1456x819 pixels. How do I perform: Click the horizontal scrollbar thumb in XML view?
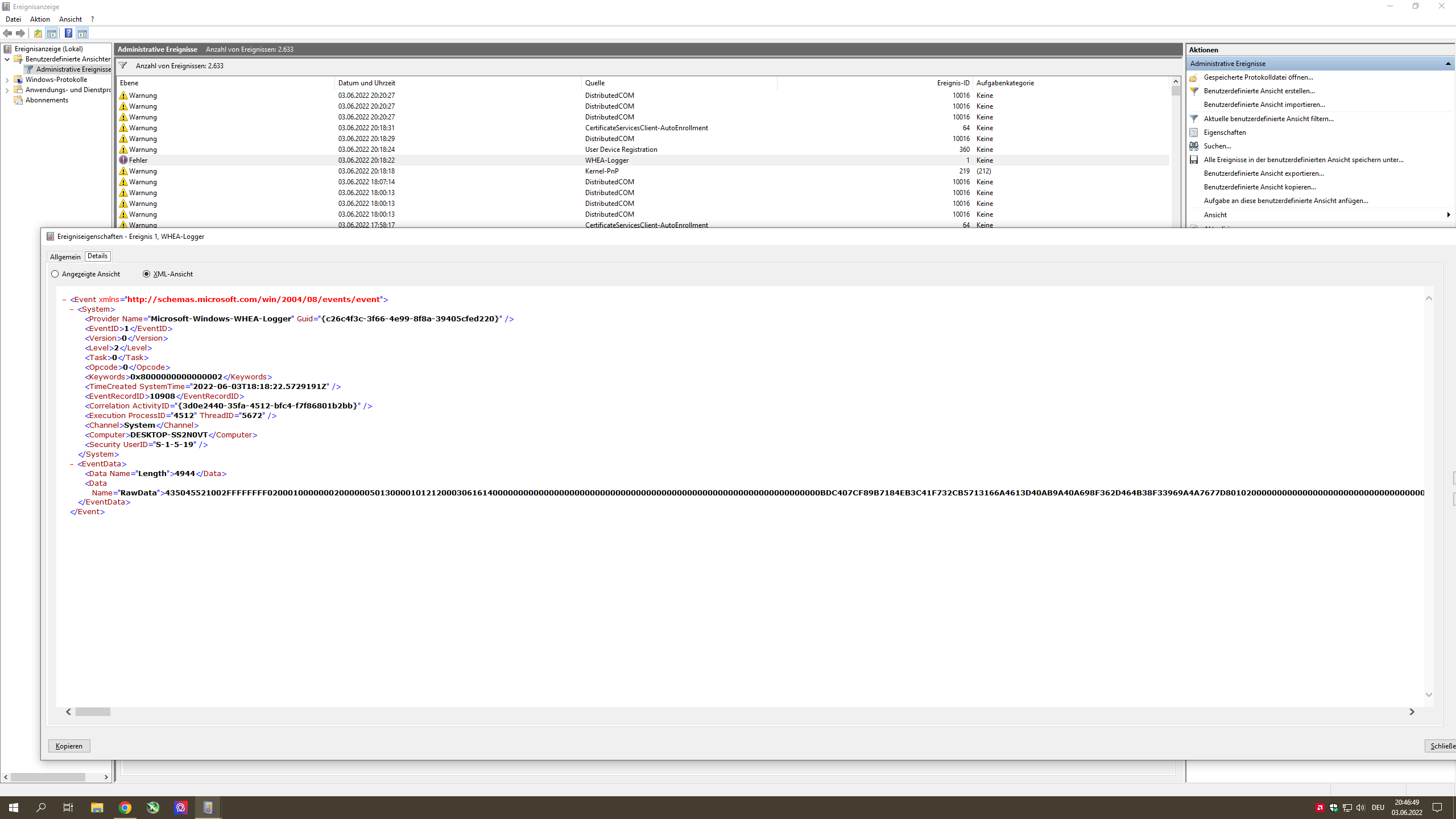[93, 712]
